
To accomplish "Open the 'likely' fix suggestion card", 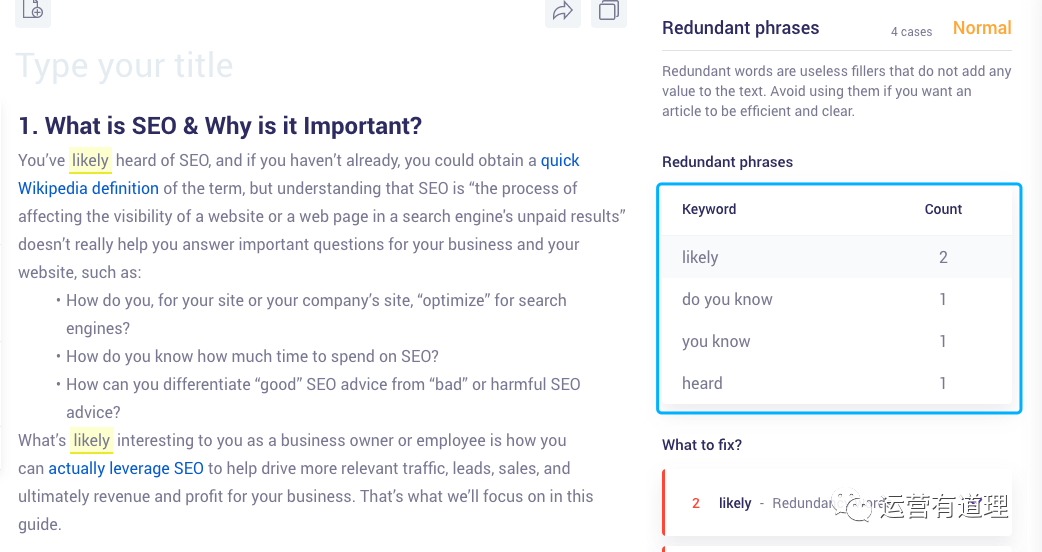I will point(837,503).
